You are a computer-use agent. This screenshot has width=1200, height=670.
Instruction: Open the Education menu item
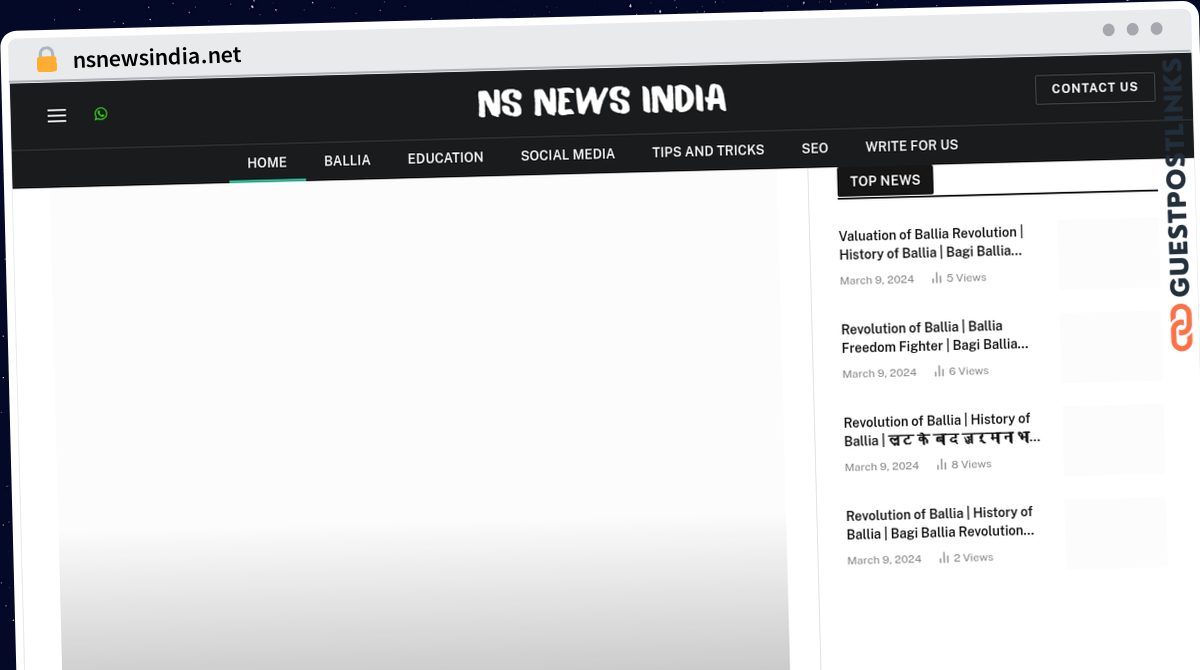[x=445, y=158]
